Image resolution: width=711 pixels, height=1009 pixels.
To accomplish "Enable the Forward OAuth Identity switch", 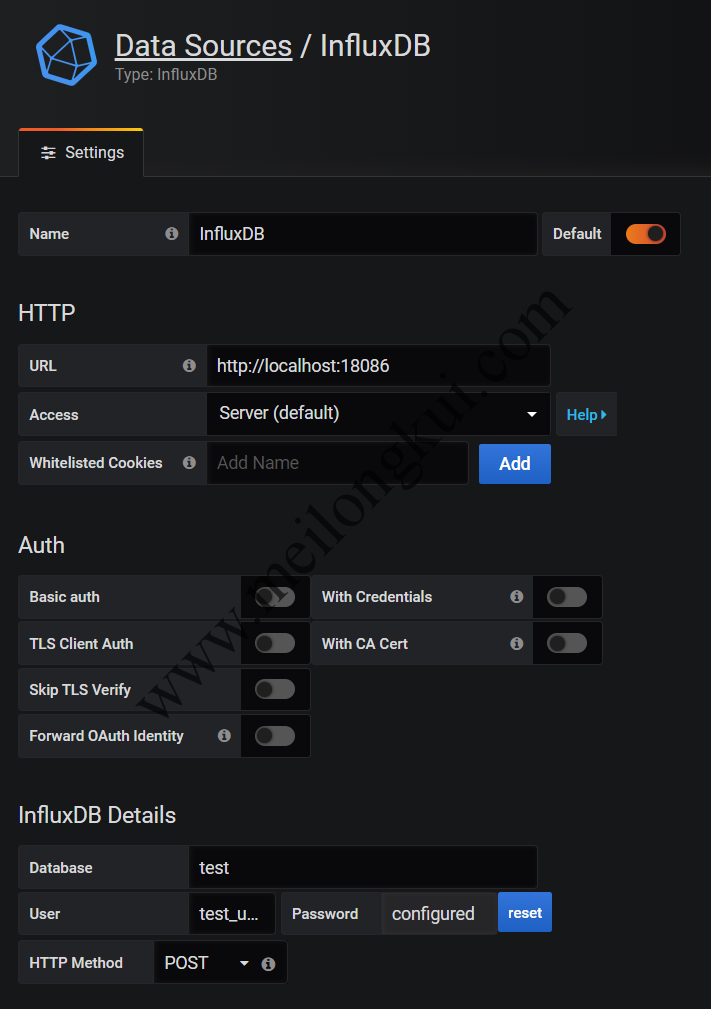I will click(275, 736).
